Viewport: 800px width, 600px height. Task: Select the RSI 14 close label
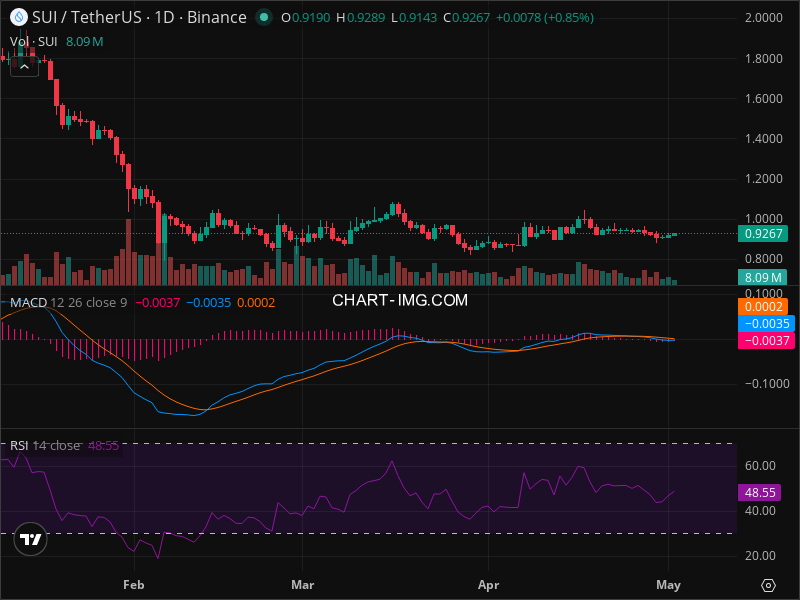point(45,446)
